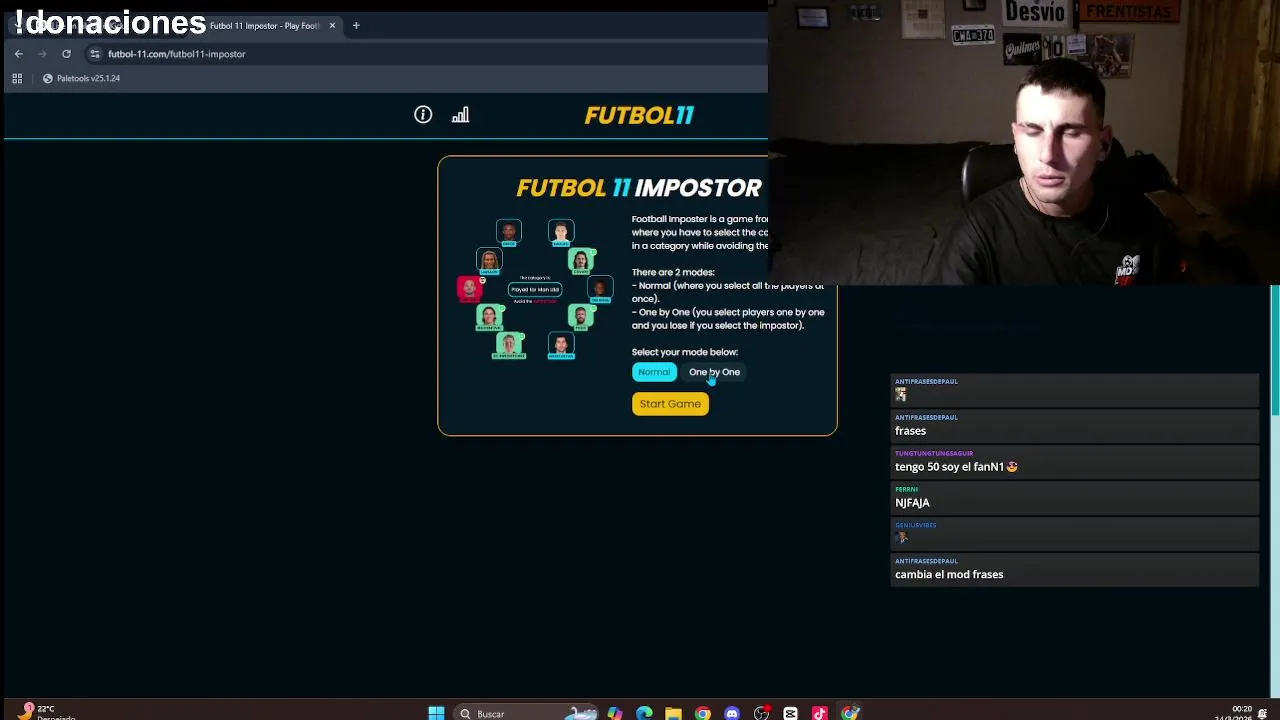The height and width of the screenshot is (720, 1280).
Task: Open the statistics bar chart icon
Action: pos(460,115)
